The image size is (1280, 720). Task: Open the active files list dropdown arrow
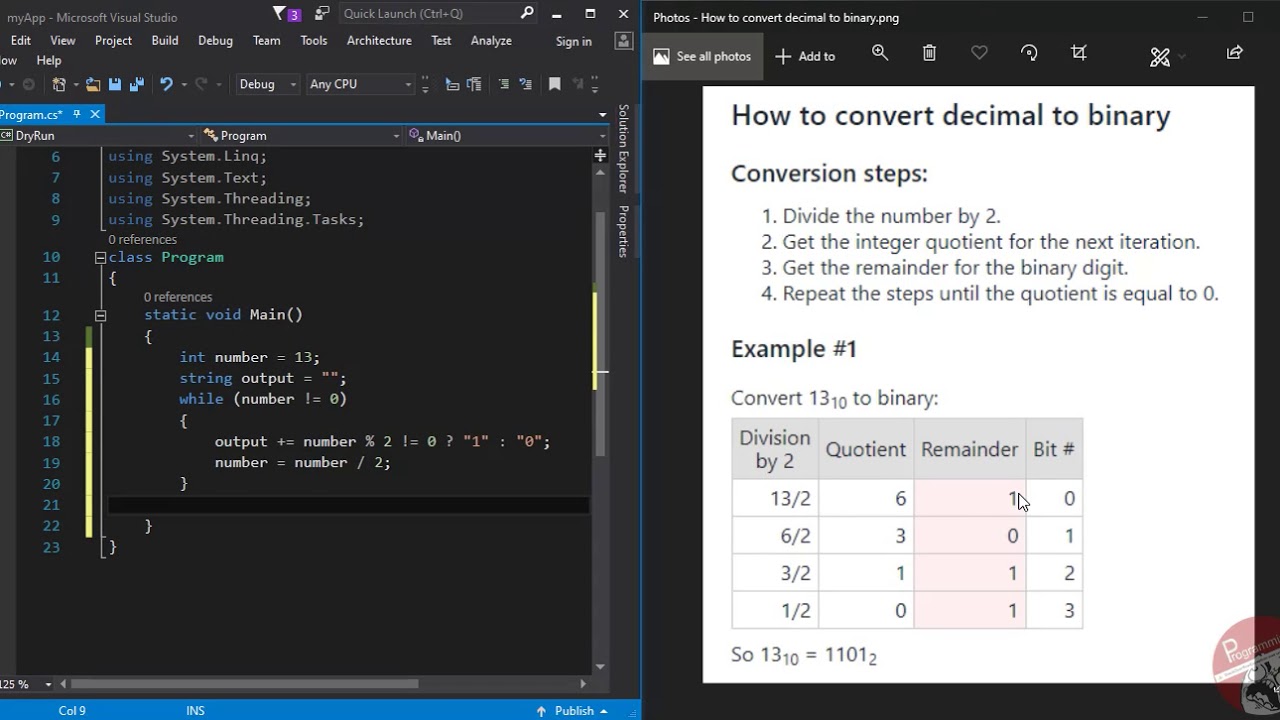point(602,114)
